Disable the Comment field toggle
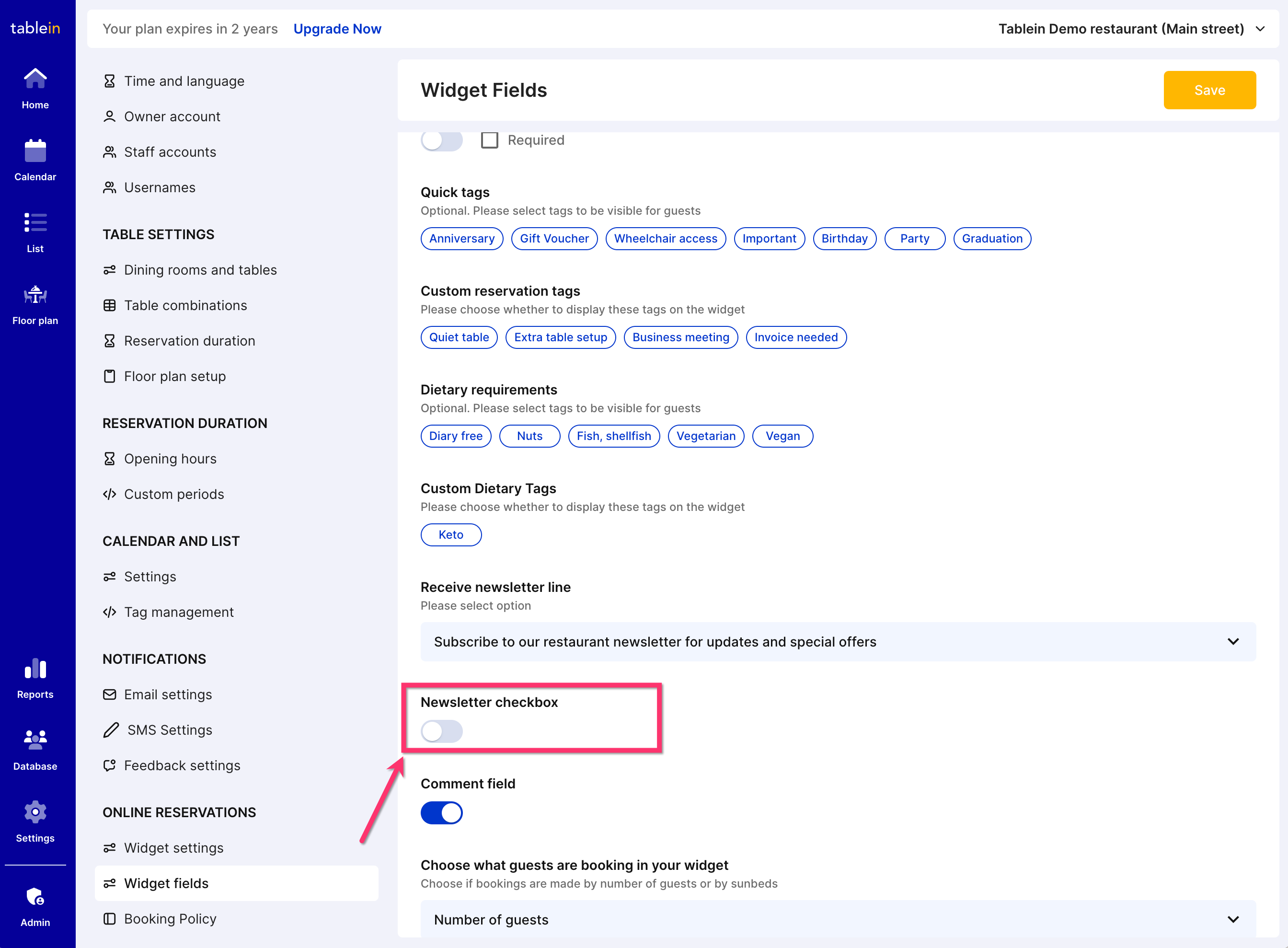 tap(441, 812)
